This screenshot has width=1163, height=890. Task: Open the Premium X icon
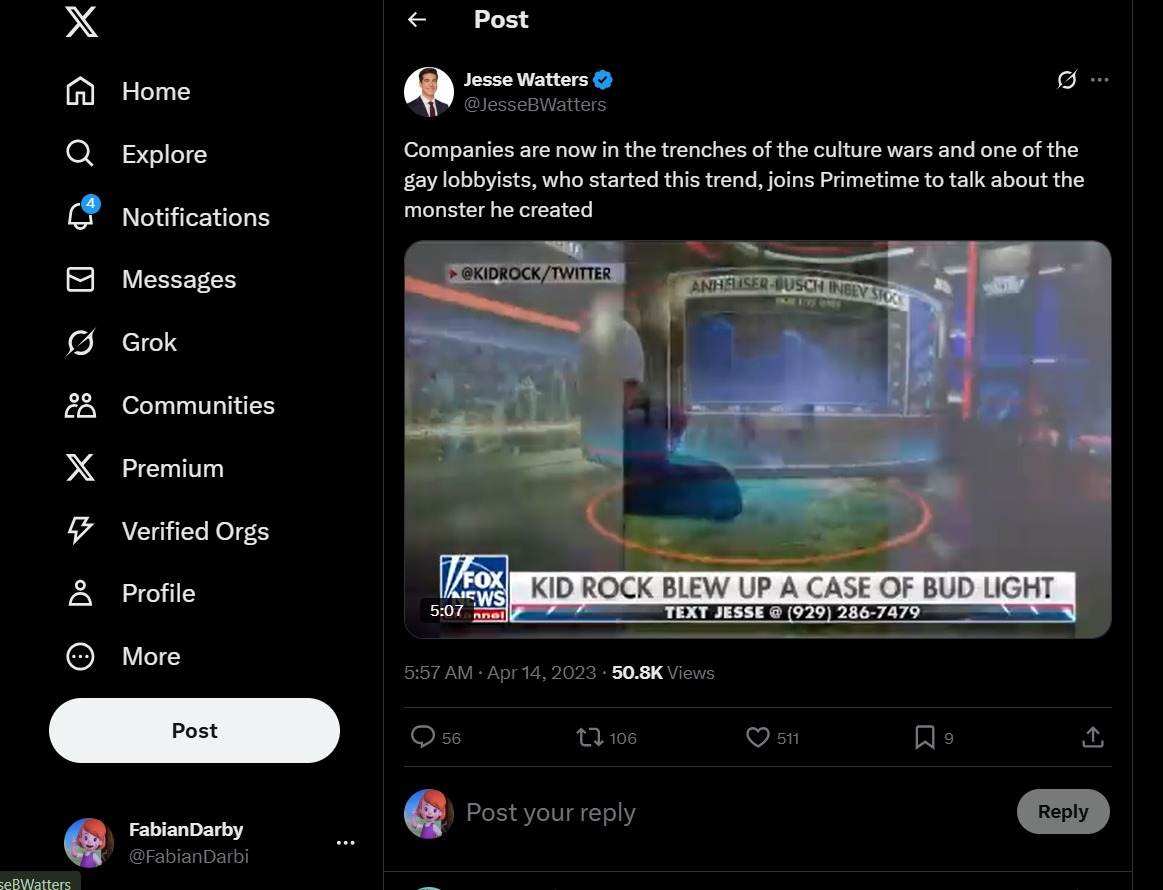80,468
